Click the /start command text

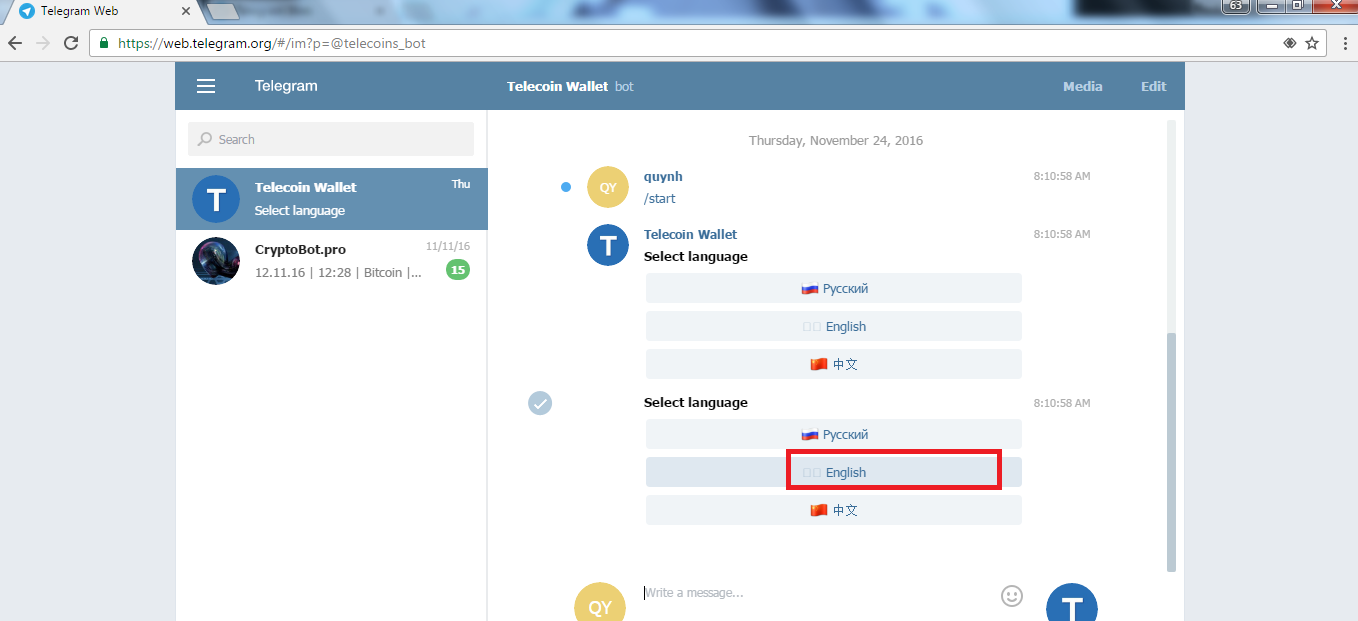660,198
